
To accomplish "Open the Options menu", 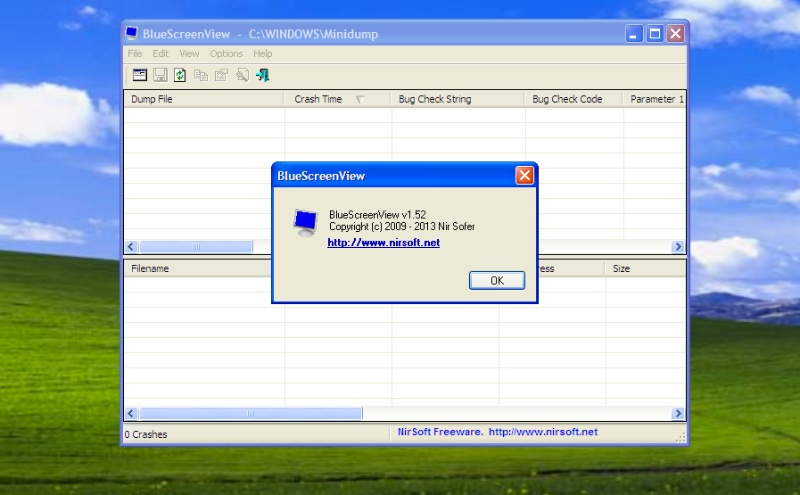I will coord(226,54).
